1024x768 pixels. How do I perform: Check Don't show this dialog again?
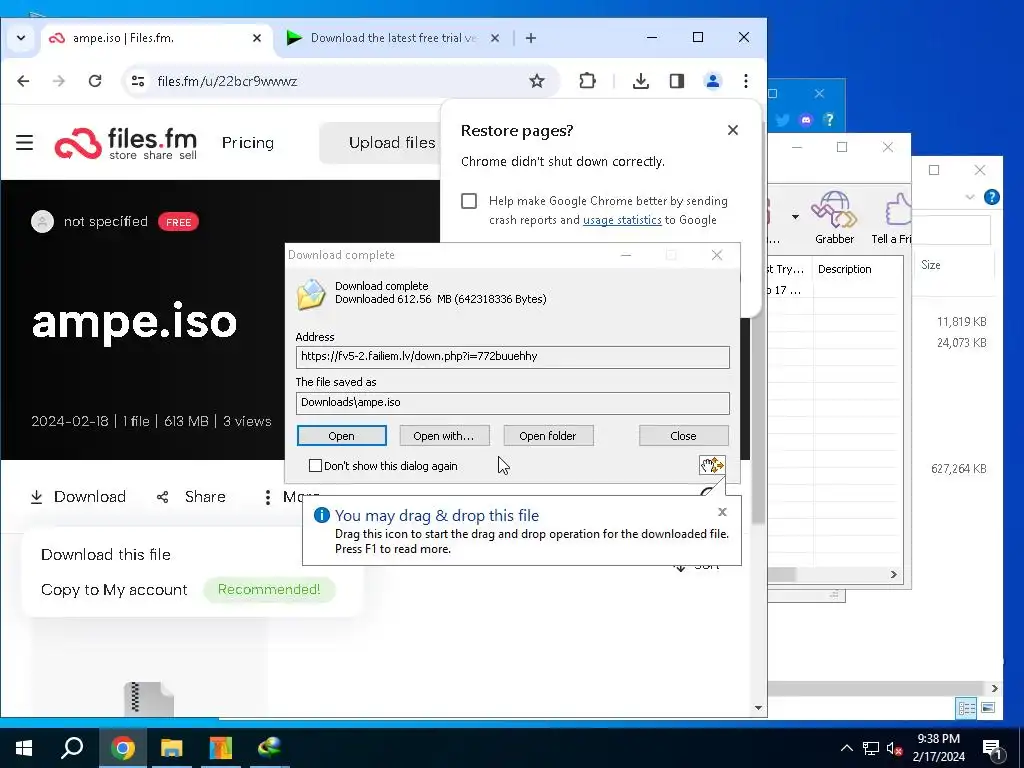click(x=315, y=466)
